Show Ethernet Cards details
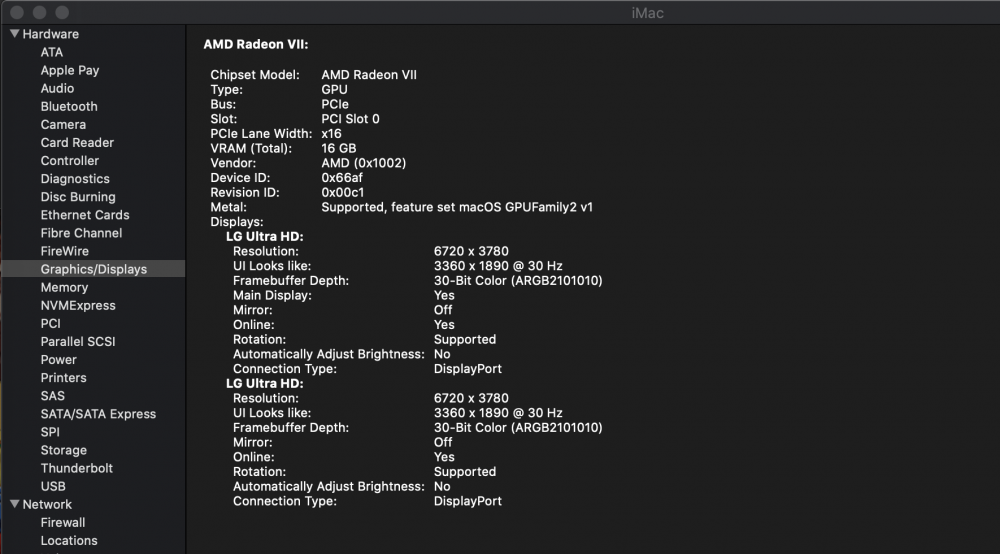Viewport: 1000px width, 554px height. [x=85, y=215]
